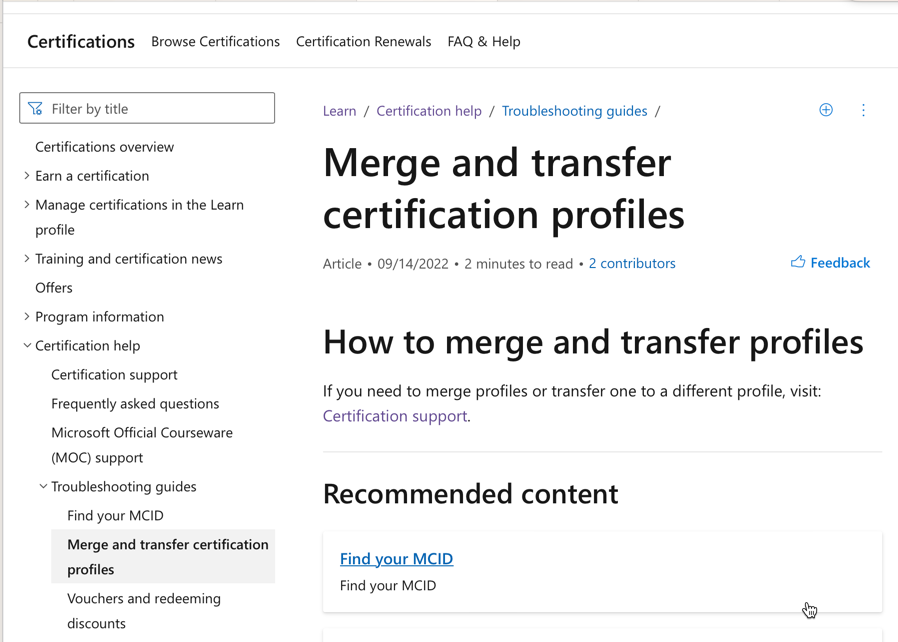Click the add to collection plus icon
Image resolution: width=898 pixels, height=642 pixels.
(x=826, y=110)
